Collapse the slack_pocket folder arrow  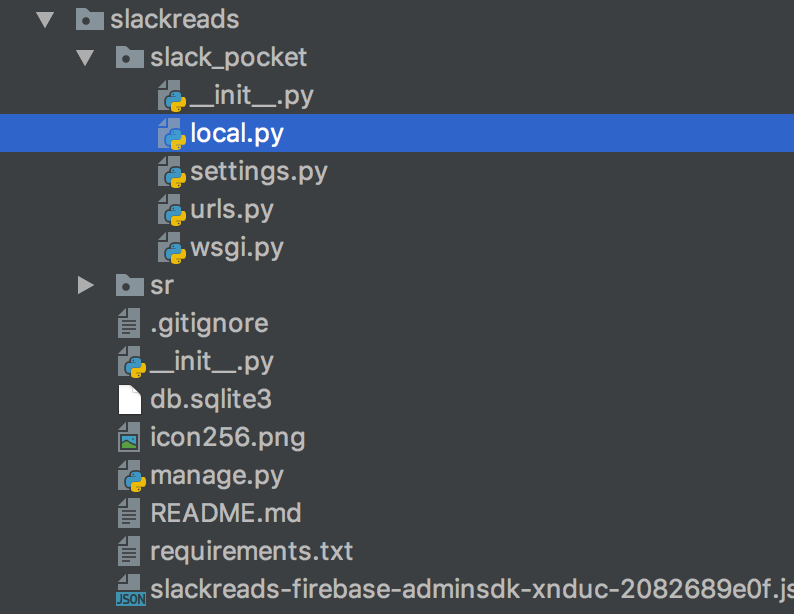85,58
